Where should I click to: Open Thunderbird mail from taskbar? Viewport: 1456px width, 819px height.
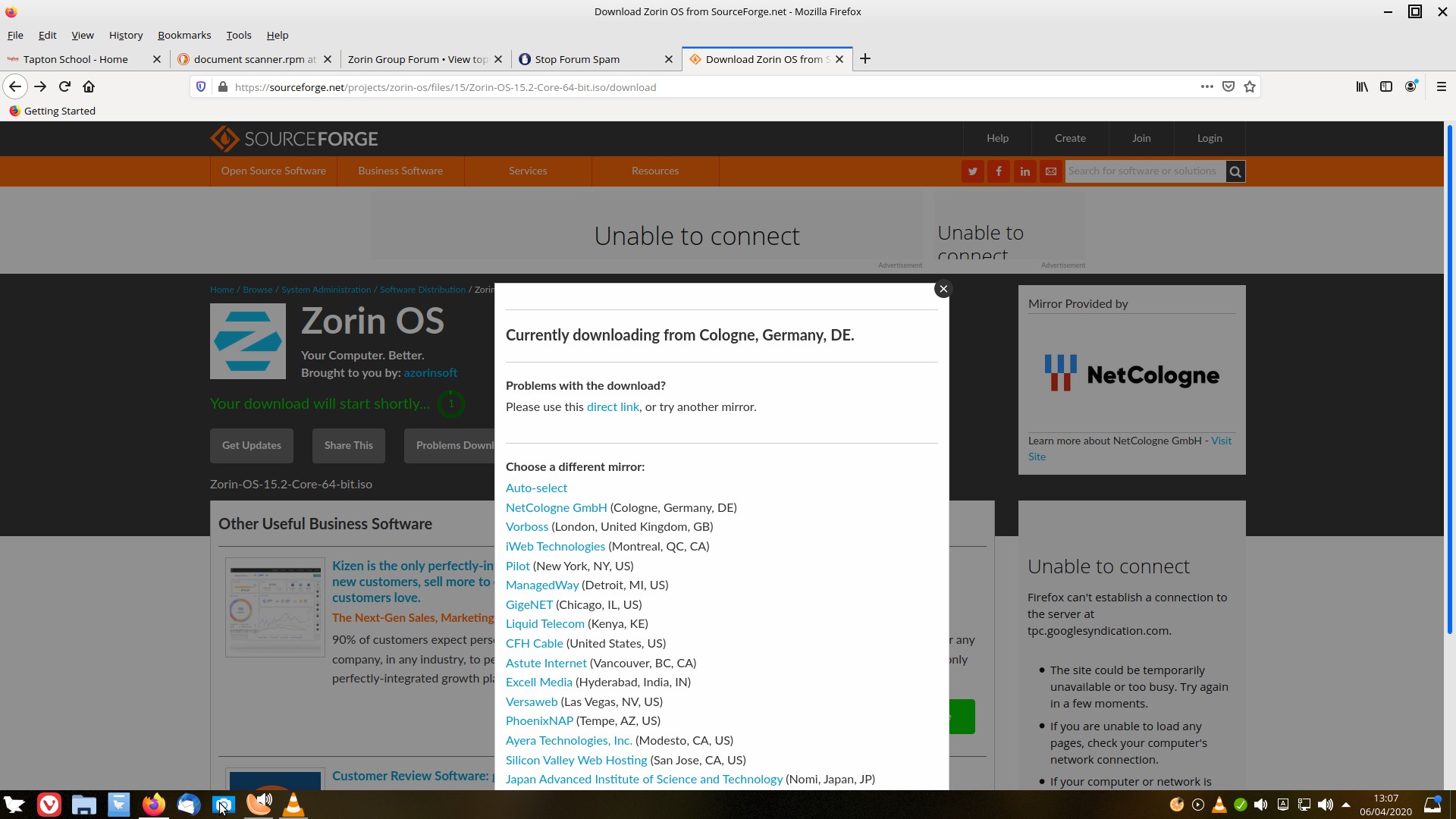[189, 805]
